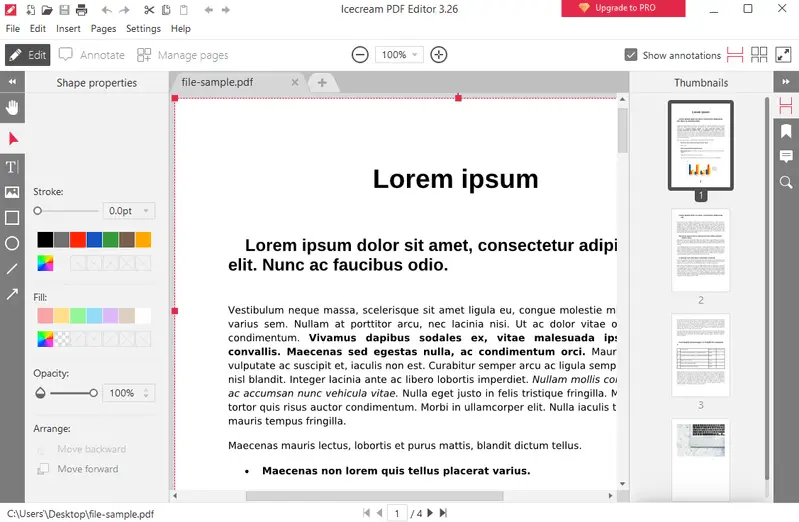Image resolution: width=799 pixels, height=522 pixels.
Task: Select the Hand pan tool
Action: (x=12, y=108)
